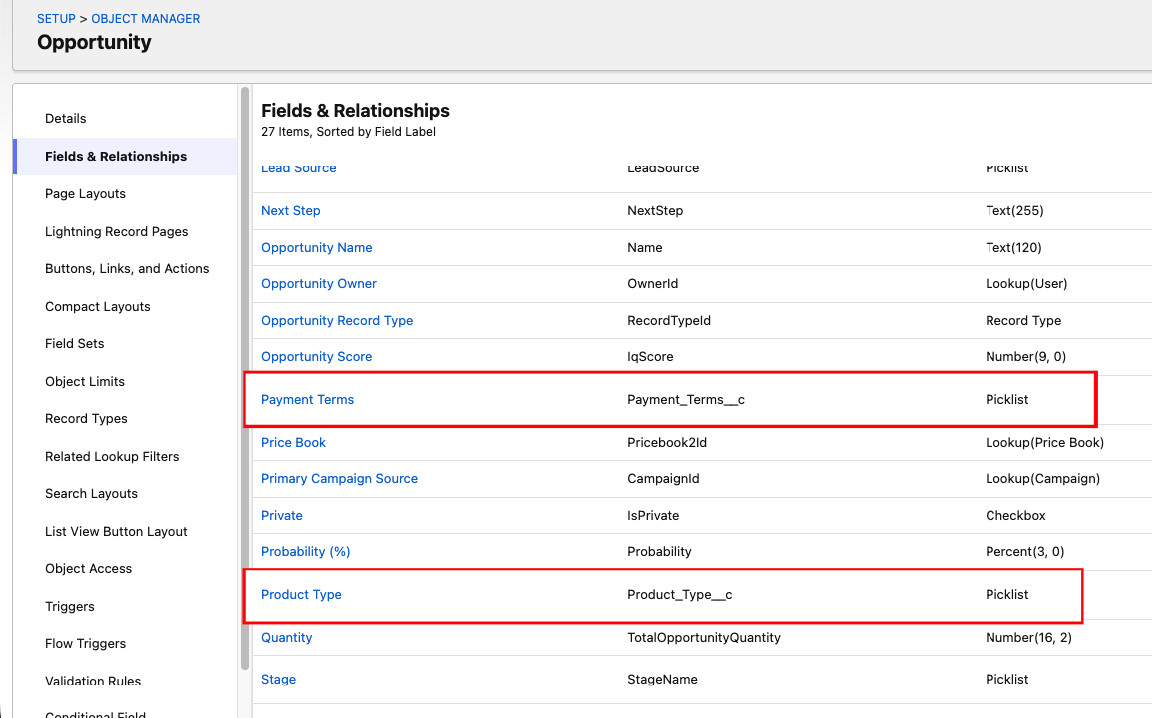Open the Next Step field
Screen dimensions: 1152x718
click(x=290, y=210)
